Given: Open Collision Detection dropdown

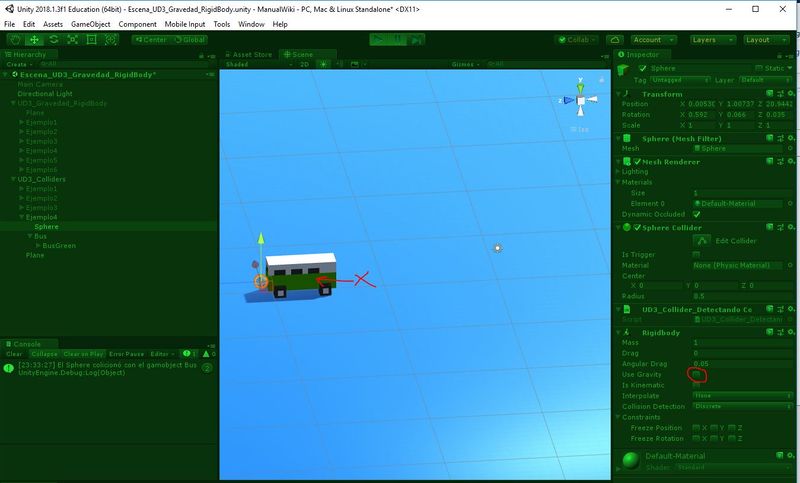Looking at the screenshot, I should tap(742, 406).
